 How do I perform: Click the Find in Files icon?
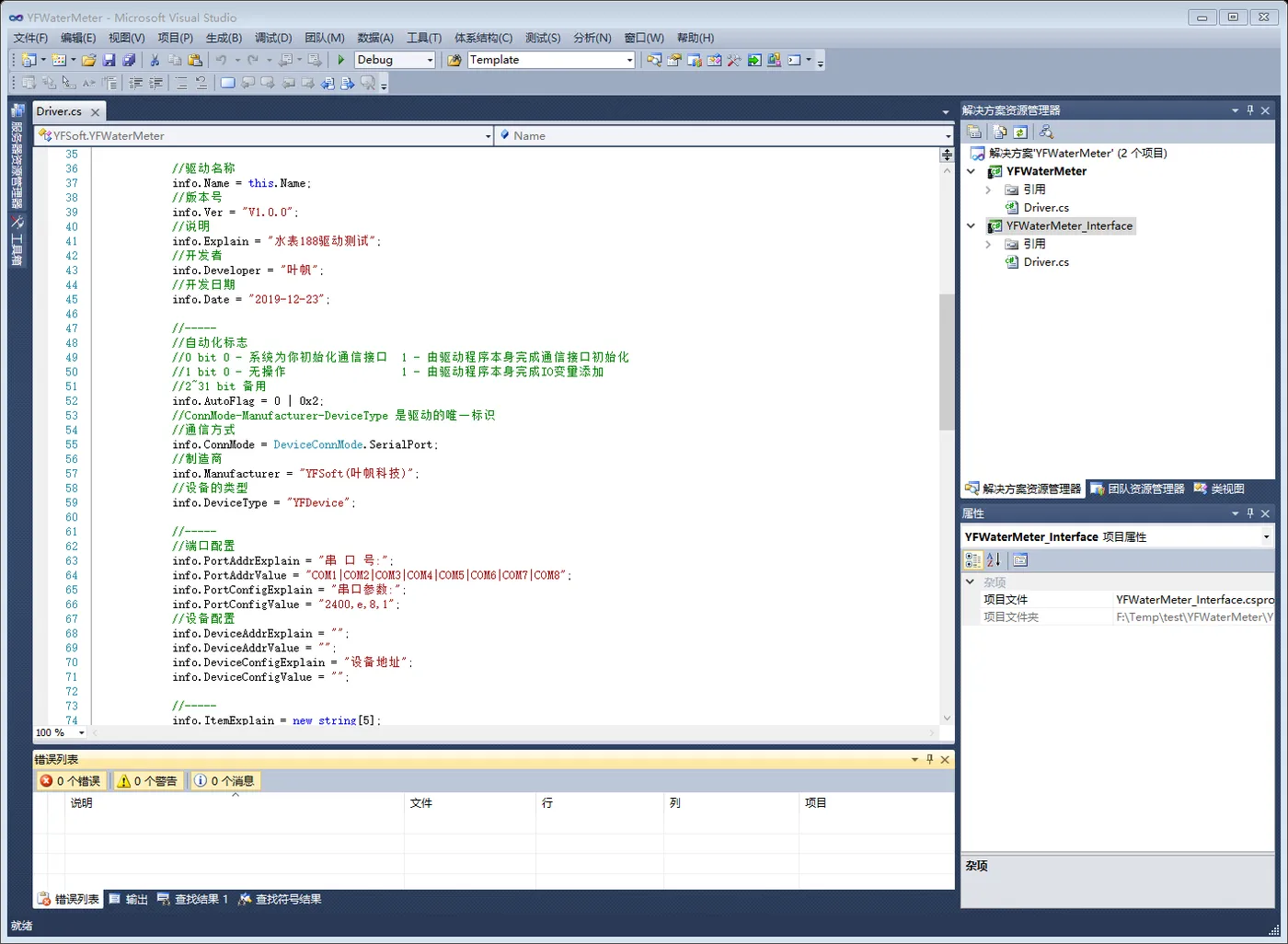click(454, 60)
